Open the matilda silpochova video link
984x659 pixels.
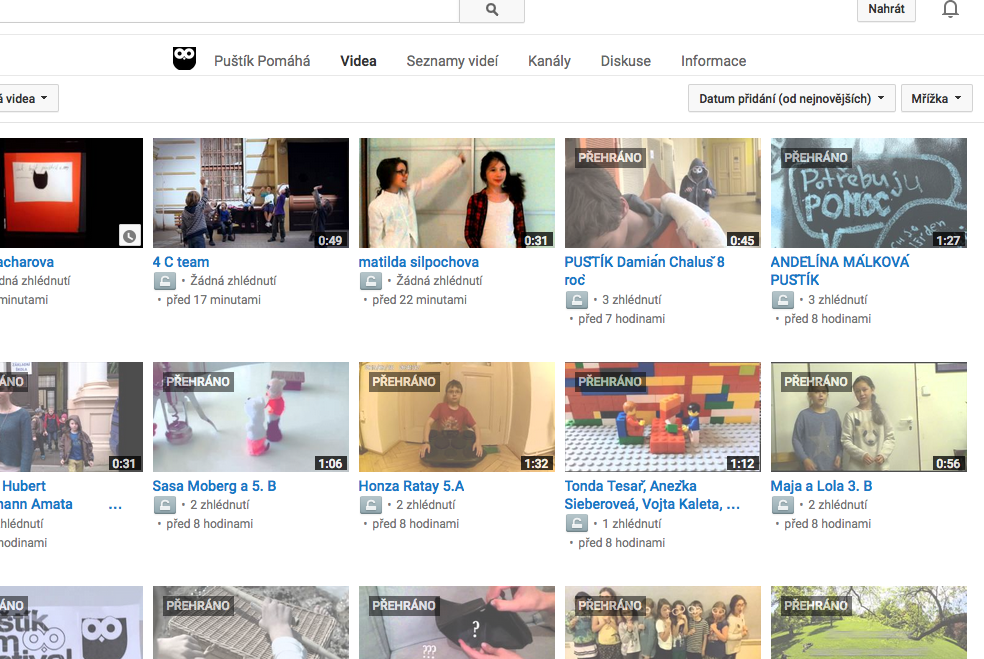coord(419,262)
